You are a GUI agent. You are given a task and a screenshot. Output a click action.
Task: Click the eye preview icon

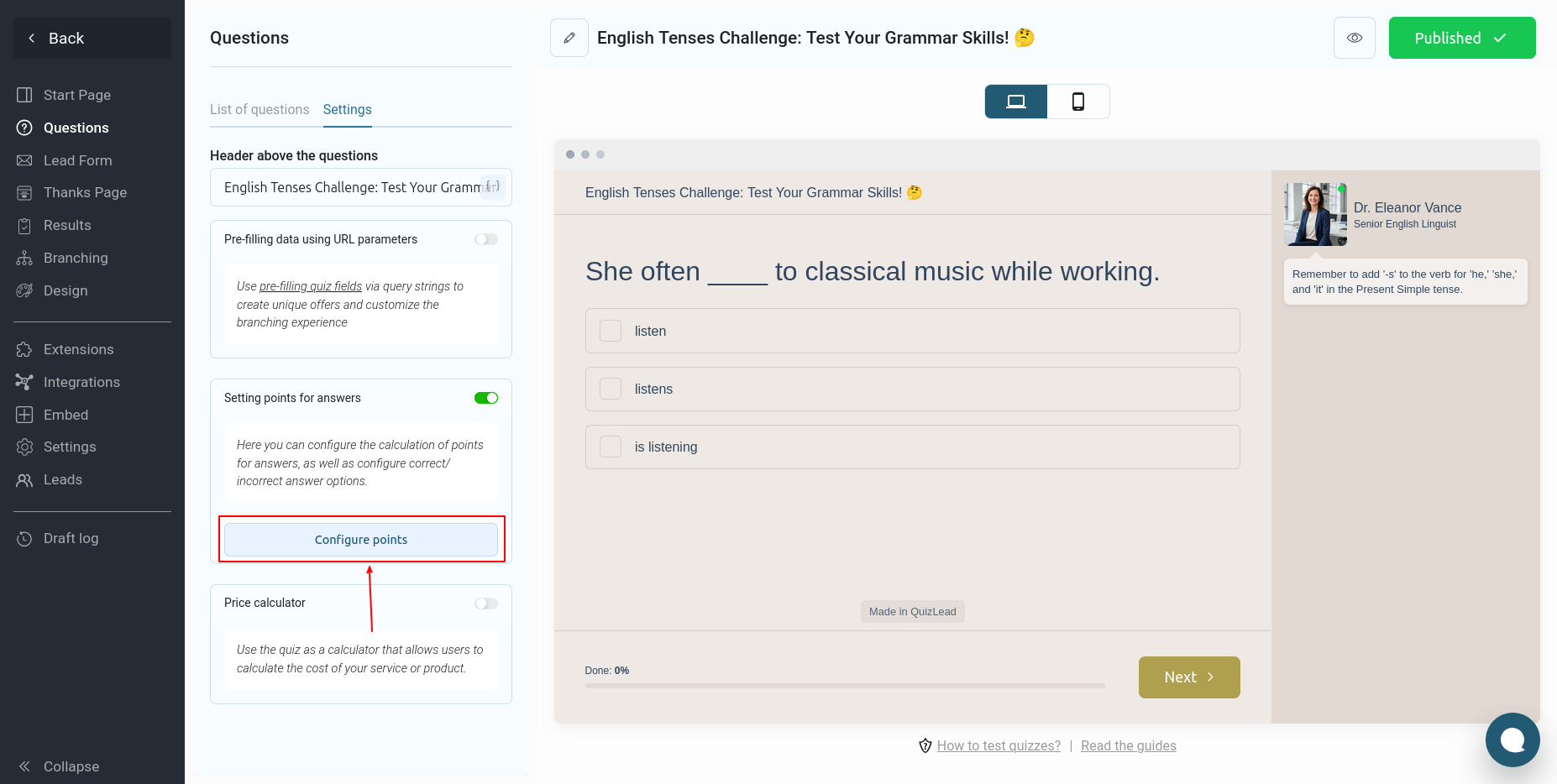coord(1354,38)
